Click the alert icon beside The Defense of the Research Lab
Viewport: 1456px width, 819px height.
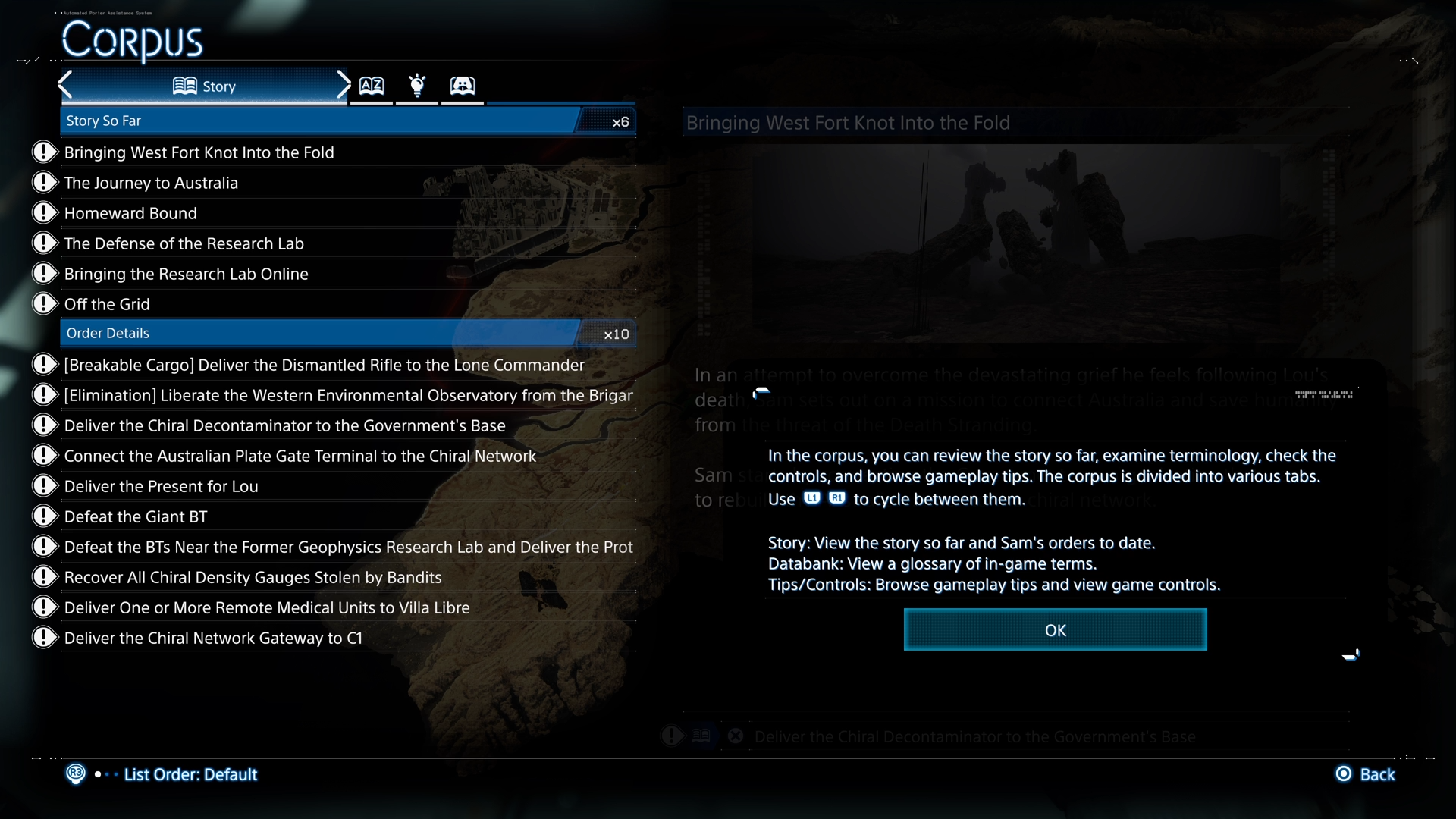45,243
